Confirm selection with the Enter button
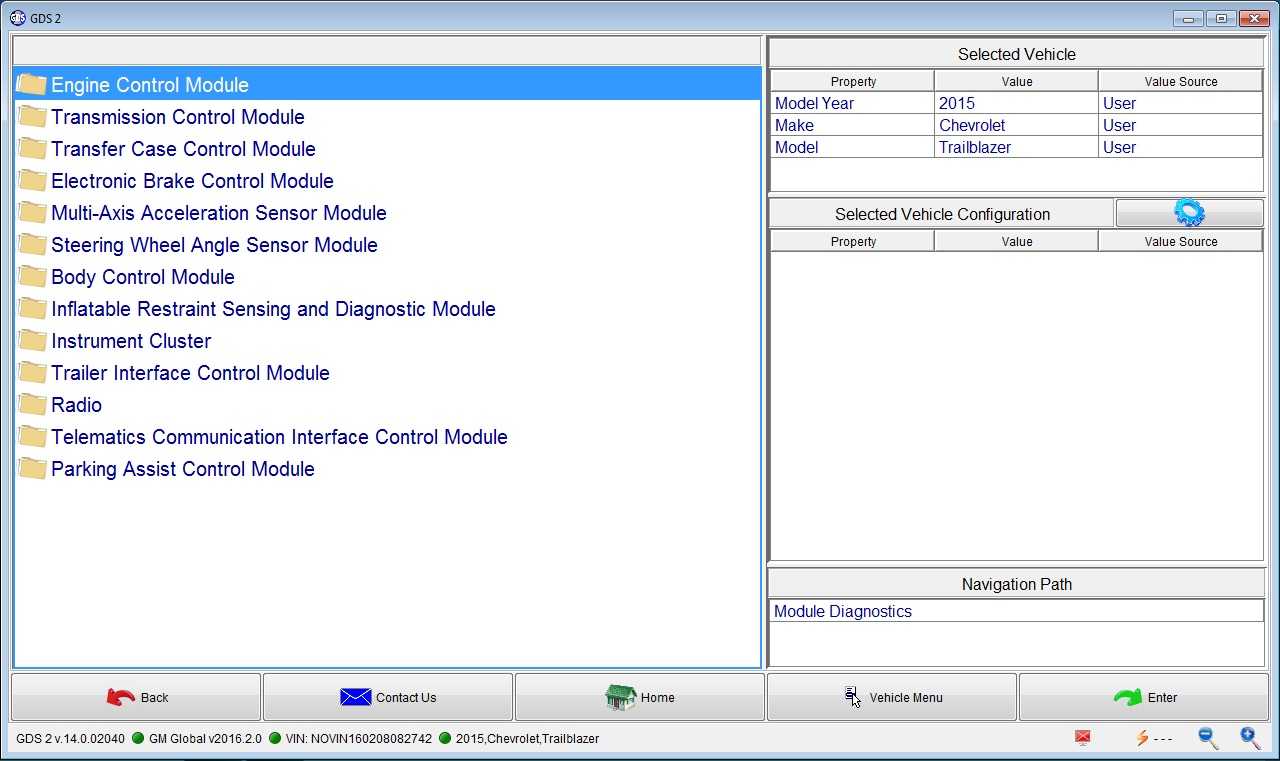The width and height of the screenshot is (1280, 761). [1144, 697]
